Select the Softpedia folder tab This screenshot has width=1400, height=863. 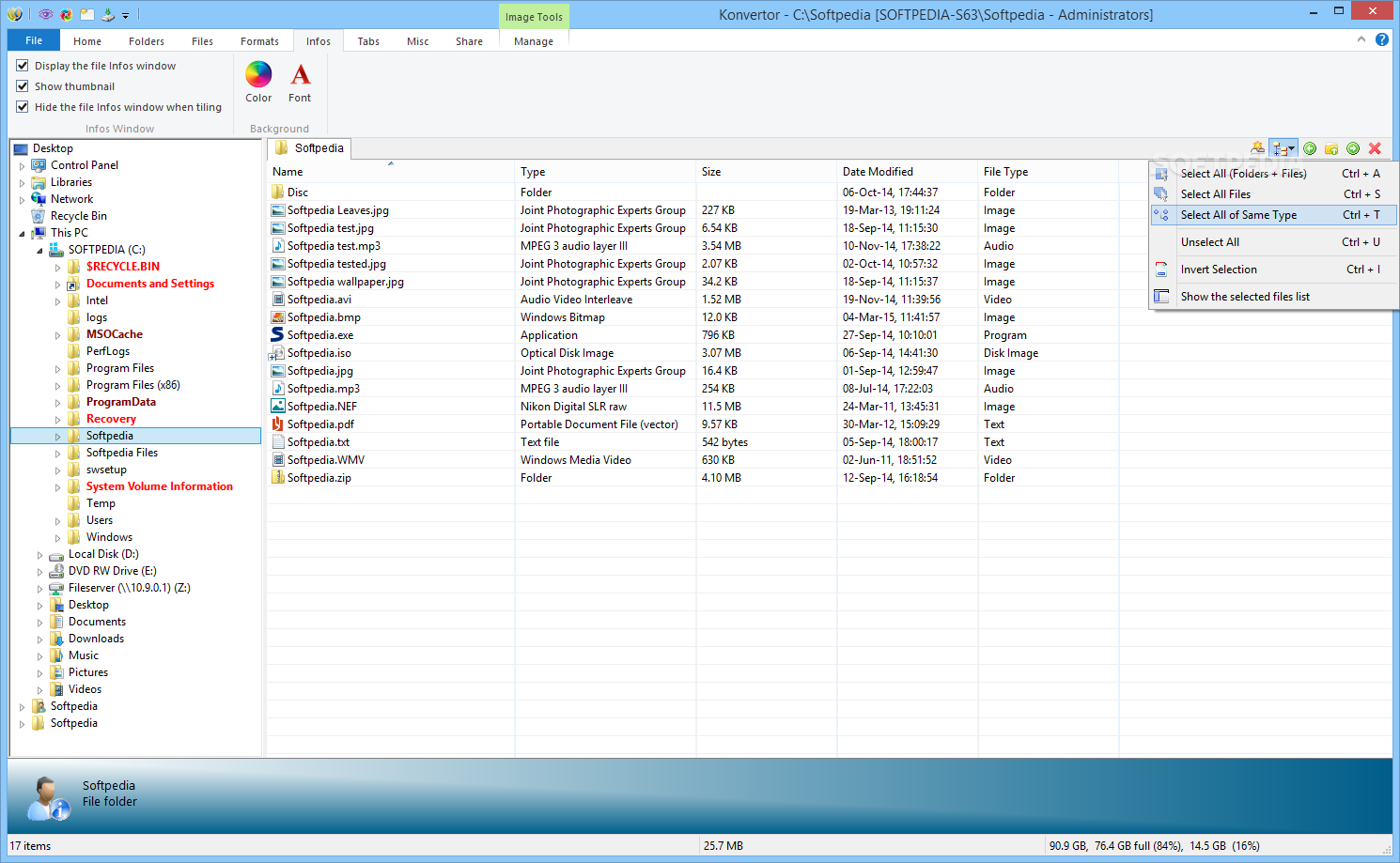click(310, 148)
